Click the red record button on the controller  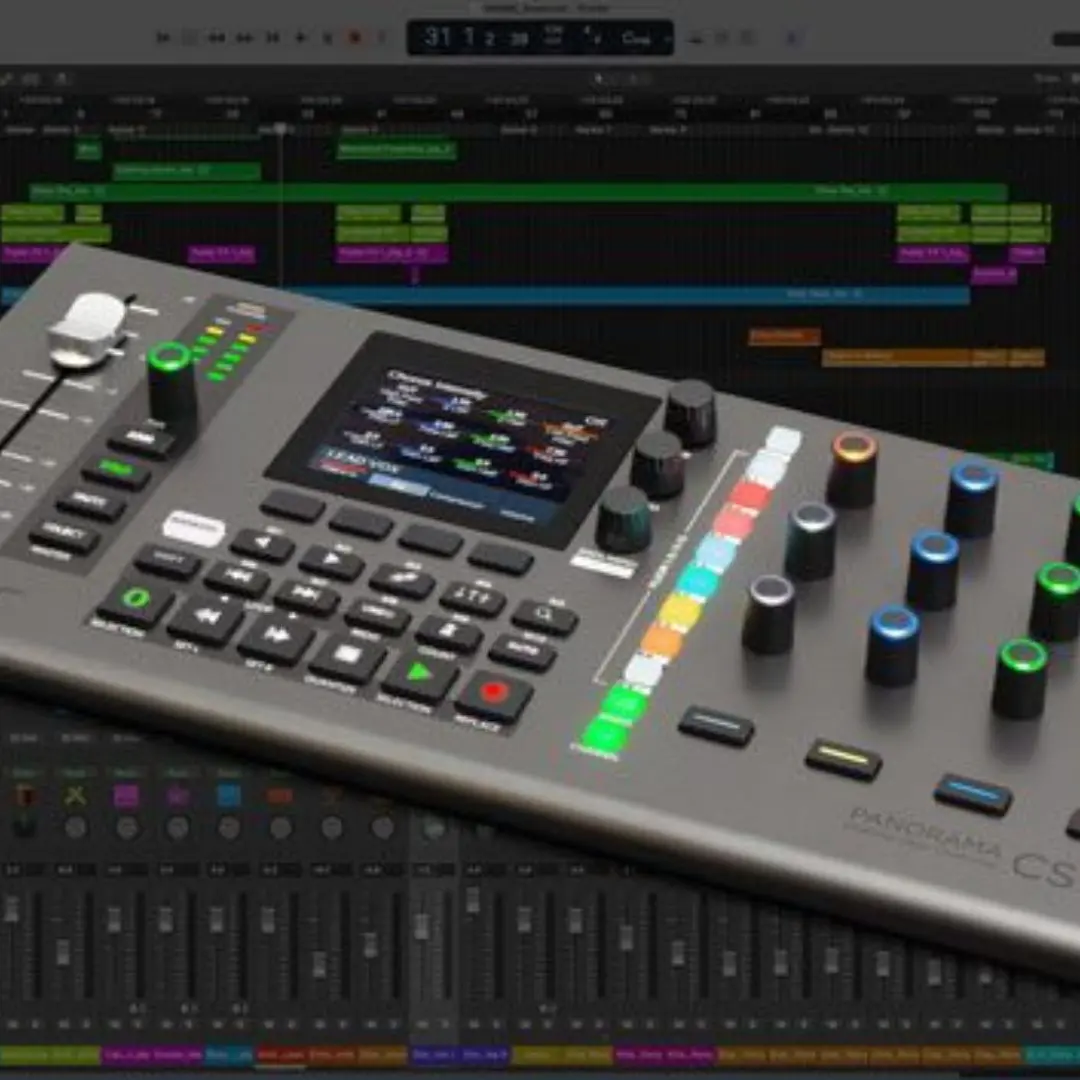[494, 693]
